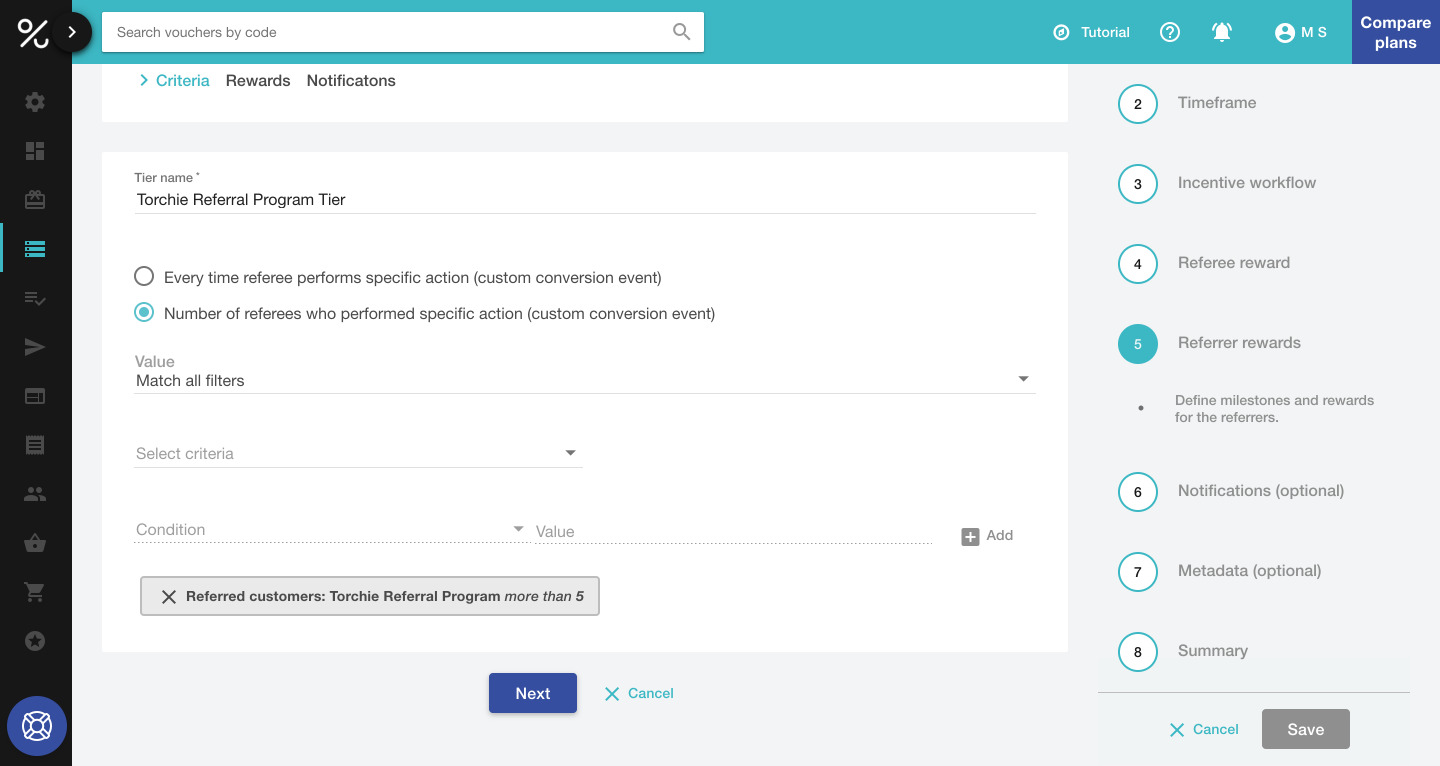Click the customers people icon in sidebar

35,494
